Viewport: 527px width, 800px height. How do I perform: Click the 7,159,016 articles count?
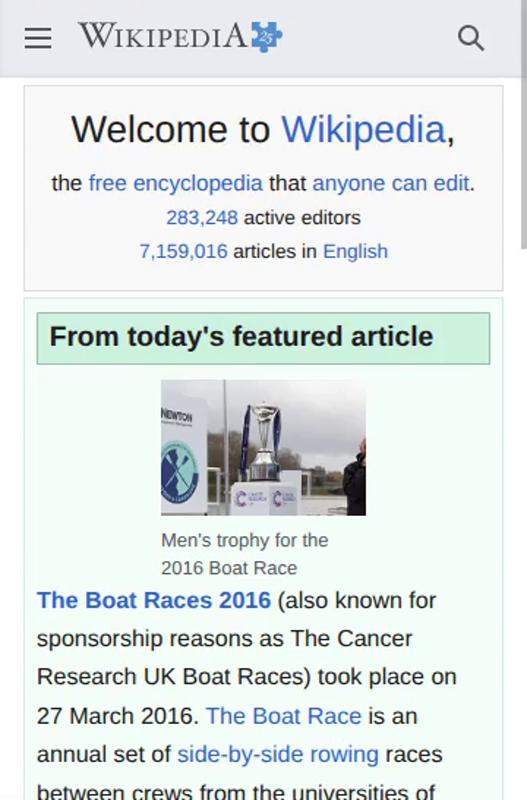[184, 252]
